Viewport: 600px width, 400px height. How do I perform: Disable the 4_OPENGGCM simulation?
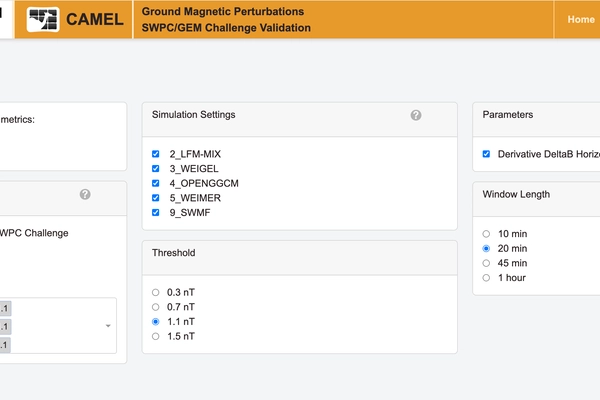click(x=155, y=184)
